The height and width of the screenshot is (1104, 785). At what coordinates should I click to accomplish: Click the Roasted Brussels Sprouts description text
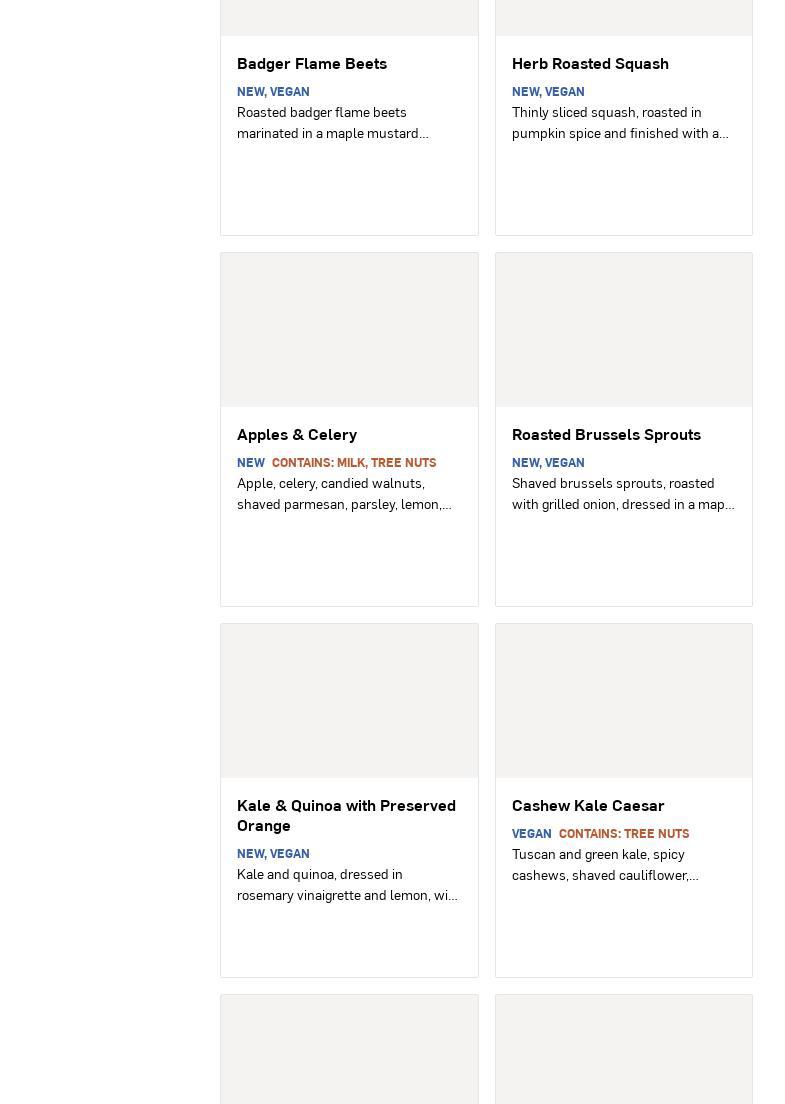click(x=622, y=494)
